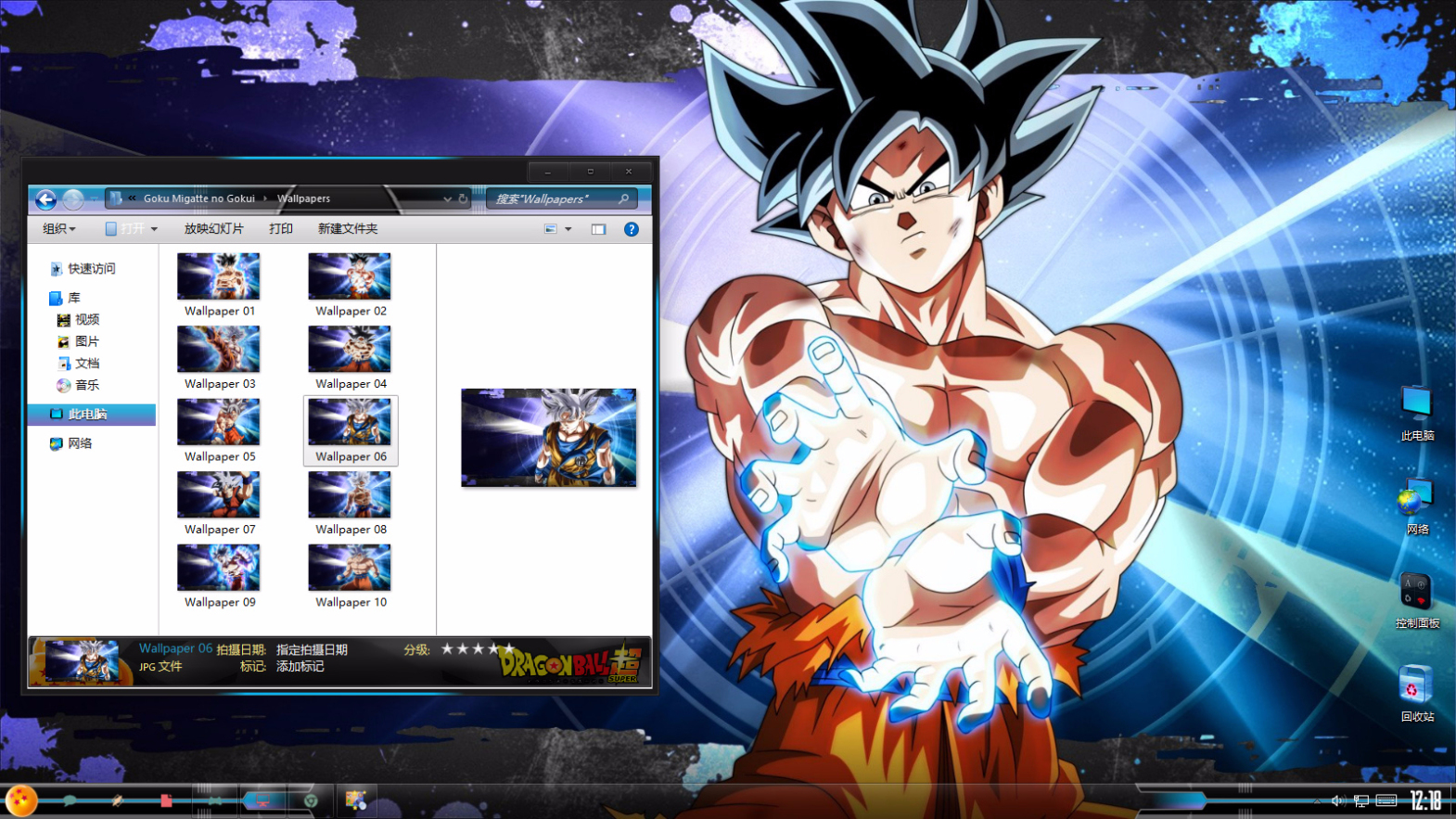
Task: Click red monitor taskbar button
Action: pos(264,800)
